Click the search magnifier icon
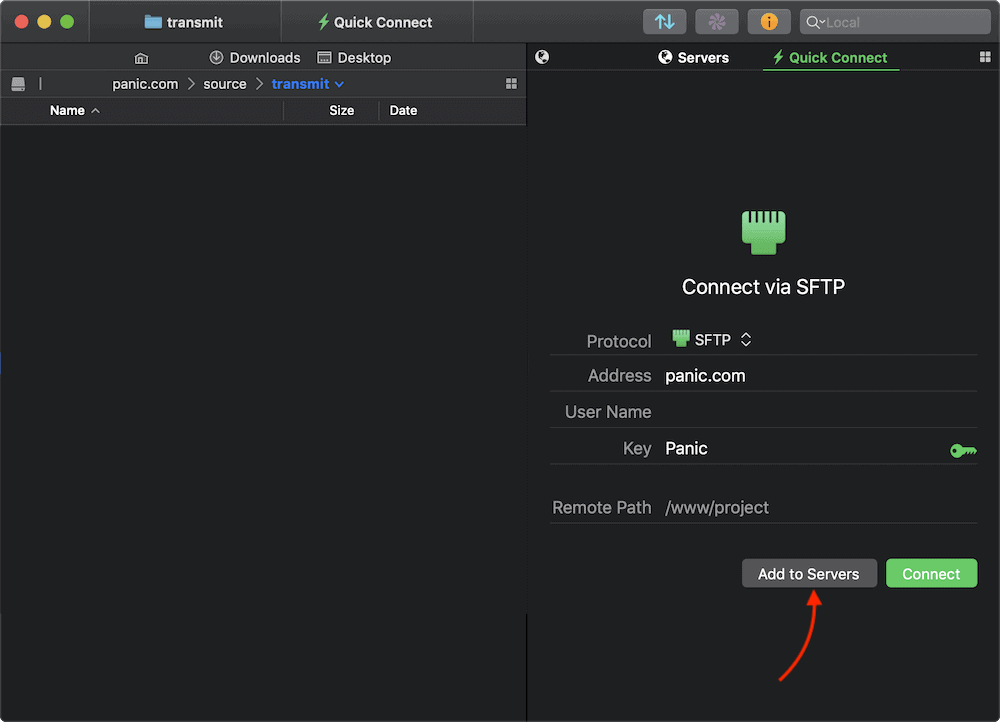This screenshot has height=722, width=1000. click(x=812, y=22)
